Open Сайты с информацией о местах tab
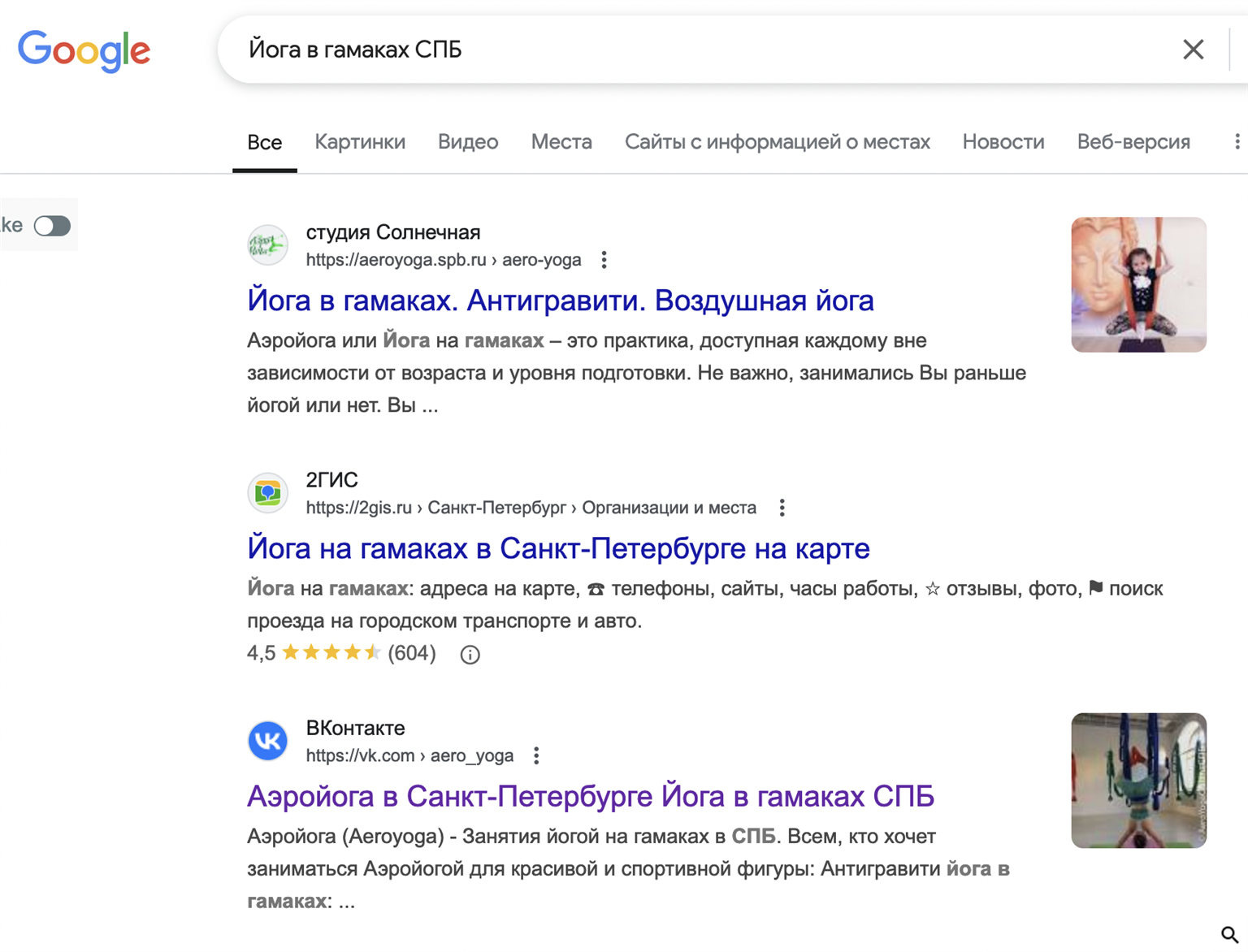 pos(778,142)
